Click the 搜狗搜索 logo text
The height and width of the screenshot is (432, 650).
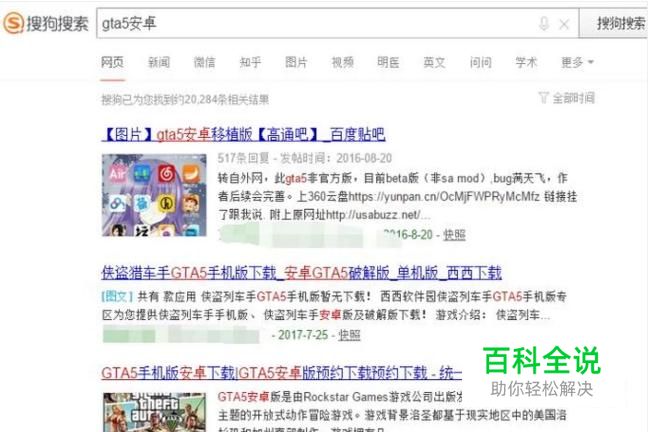click(57, 23)
